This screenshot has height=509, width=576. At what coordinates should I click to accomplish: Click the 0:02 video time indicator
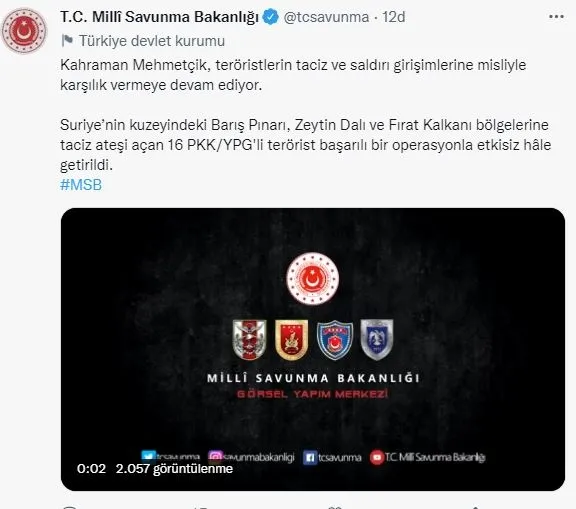91,469
